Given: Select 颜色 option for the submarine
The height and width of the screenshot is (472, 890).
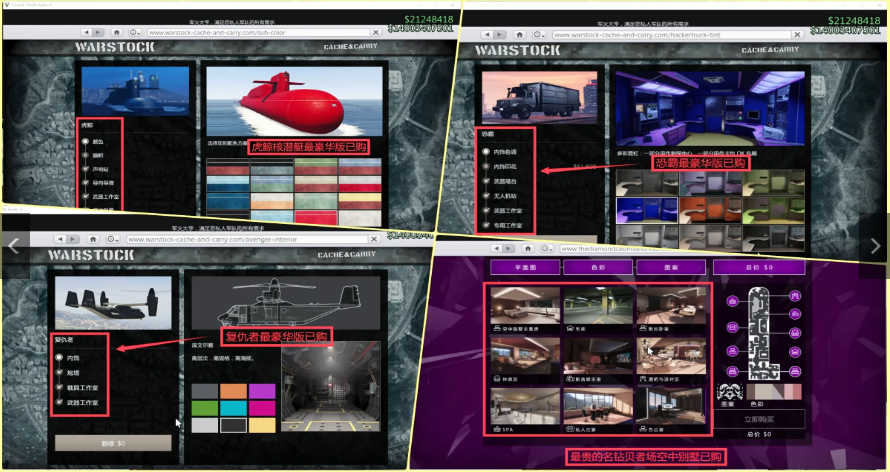Looking at the screenshot, I should (86, 141).
